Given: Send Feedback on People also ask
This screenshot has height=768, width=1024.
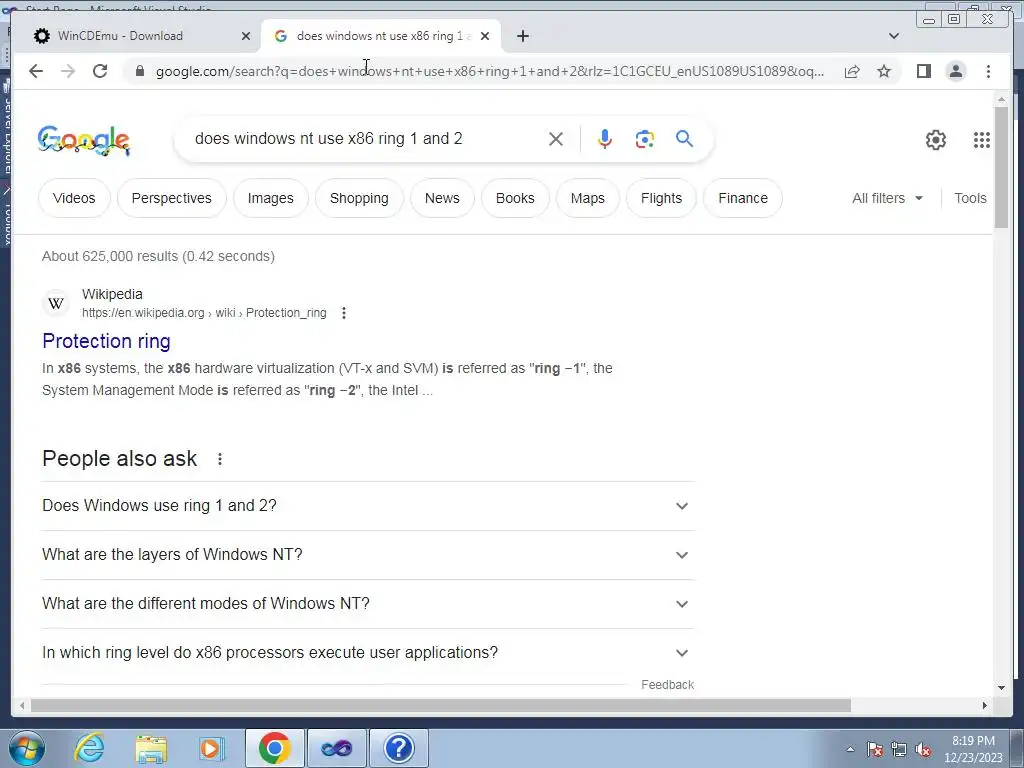Looking at the screenshot, I should 667,684.
